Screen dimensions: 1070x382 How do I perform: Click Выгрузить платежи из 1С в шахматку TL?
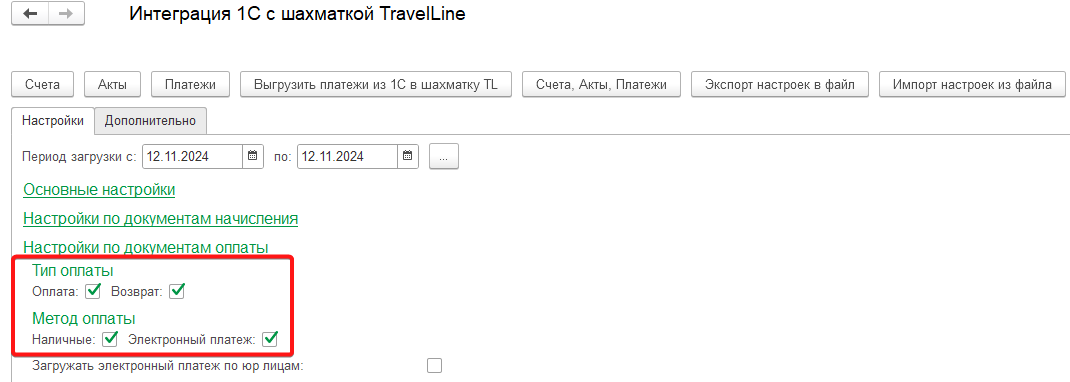click(x=376, y=85)
